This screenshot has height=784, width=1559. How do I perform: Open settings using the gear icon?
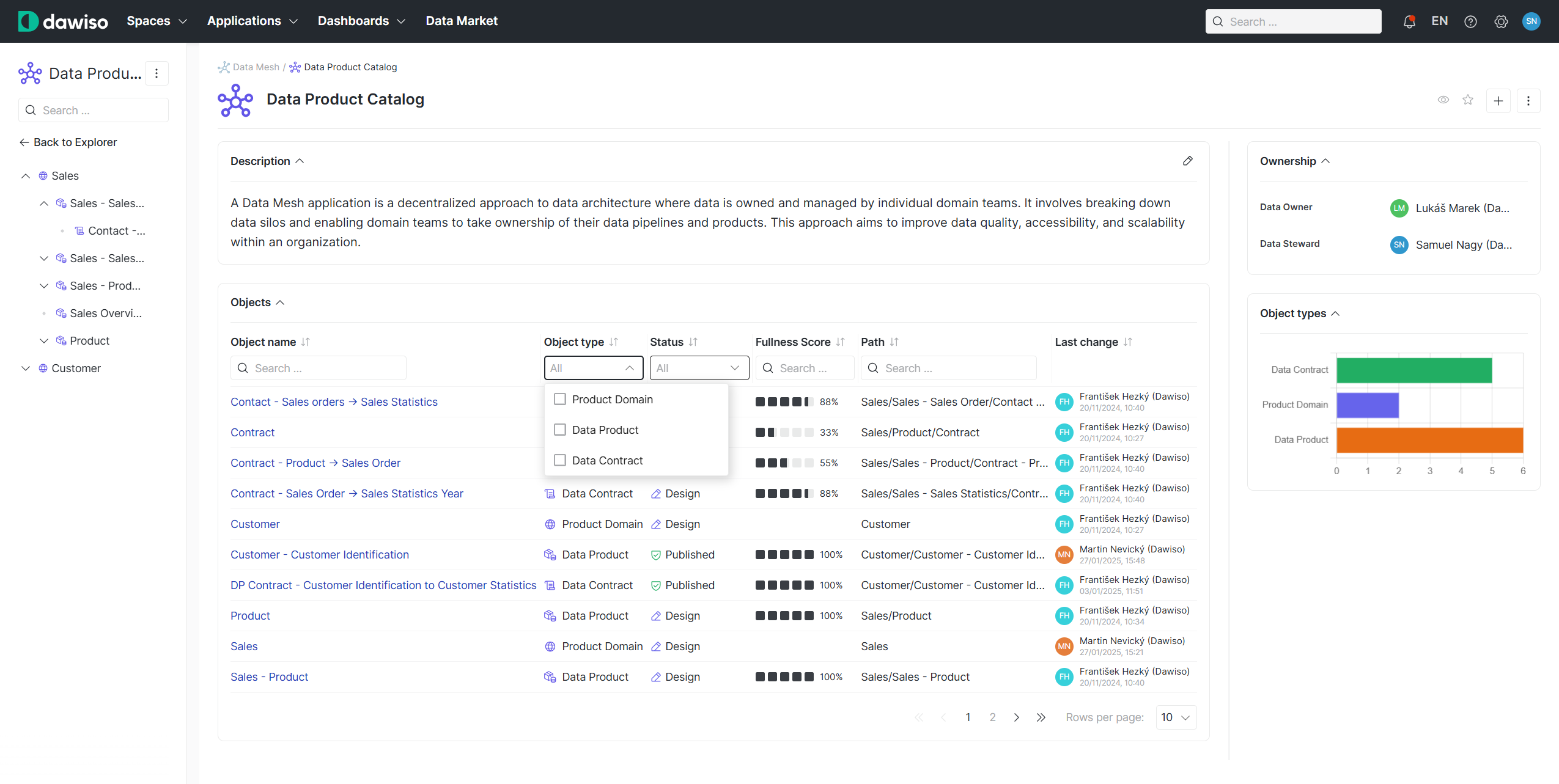click(1502, 21)
